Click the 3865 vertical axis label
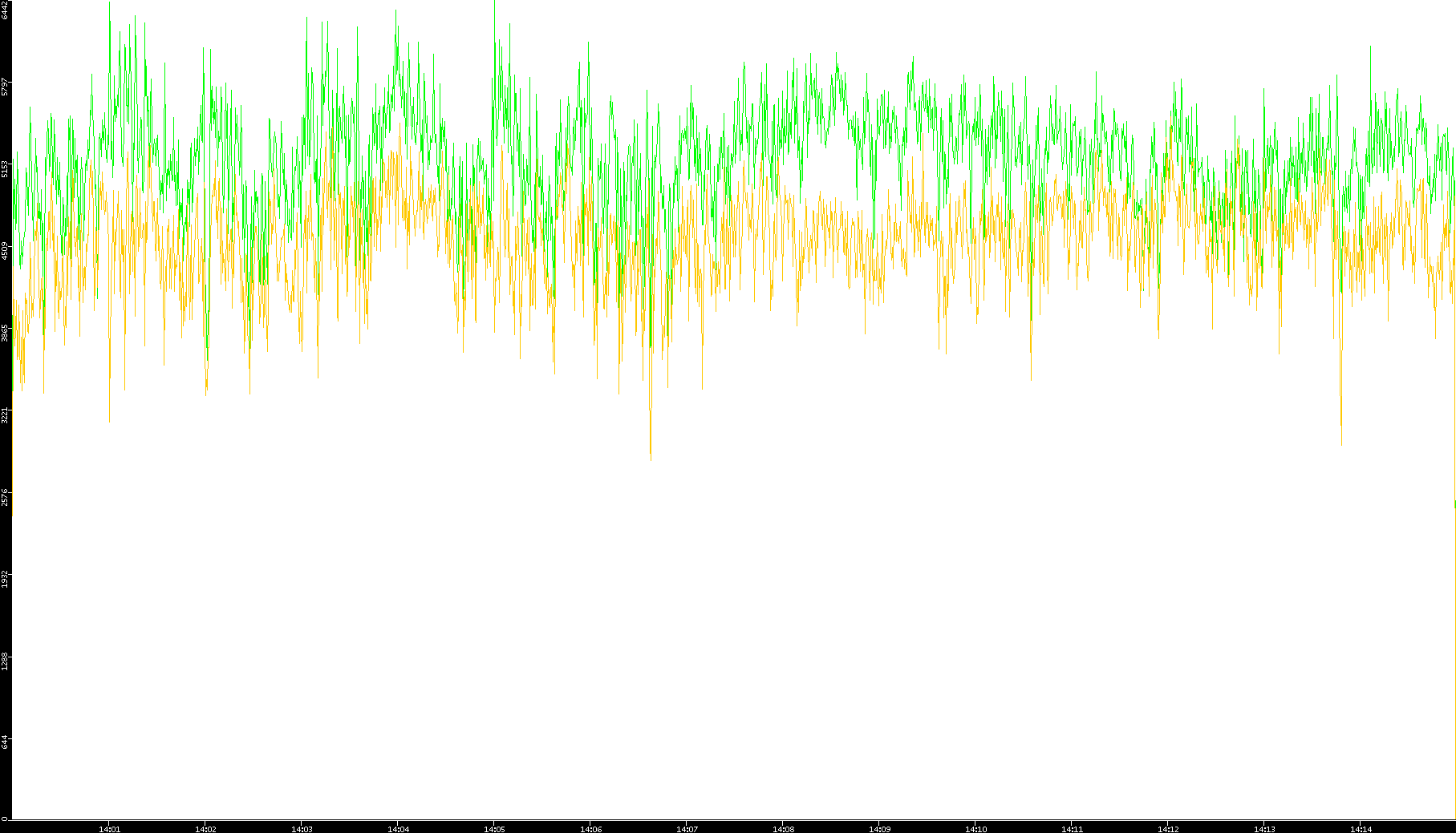The height and width of the screenshot is (833, 1456). pos(5,333)
